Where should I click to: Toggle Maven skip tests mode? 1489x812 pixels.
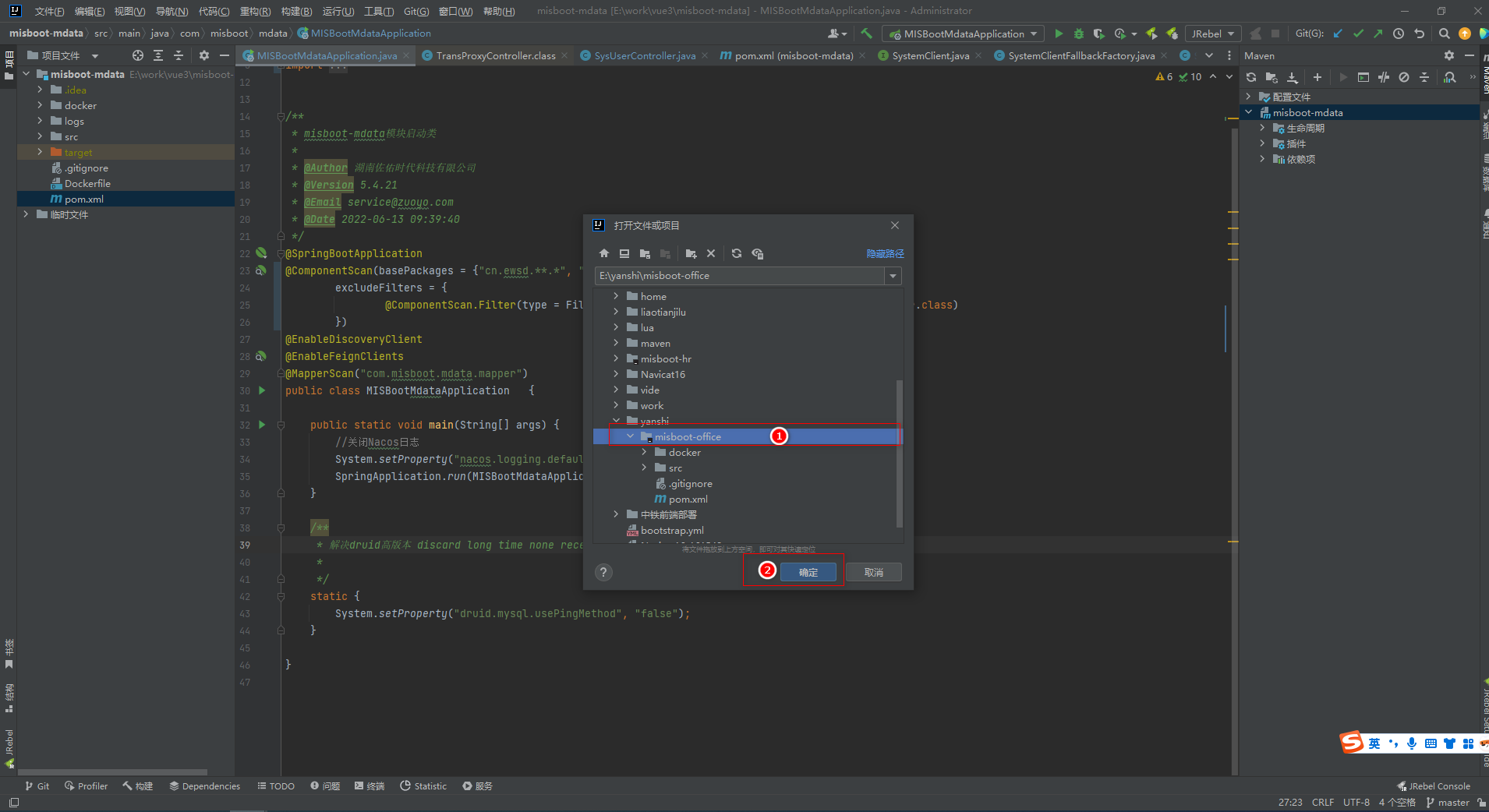point(1404,77)
